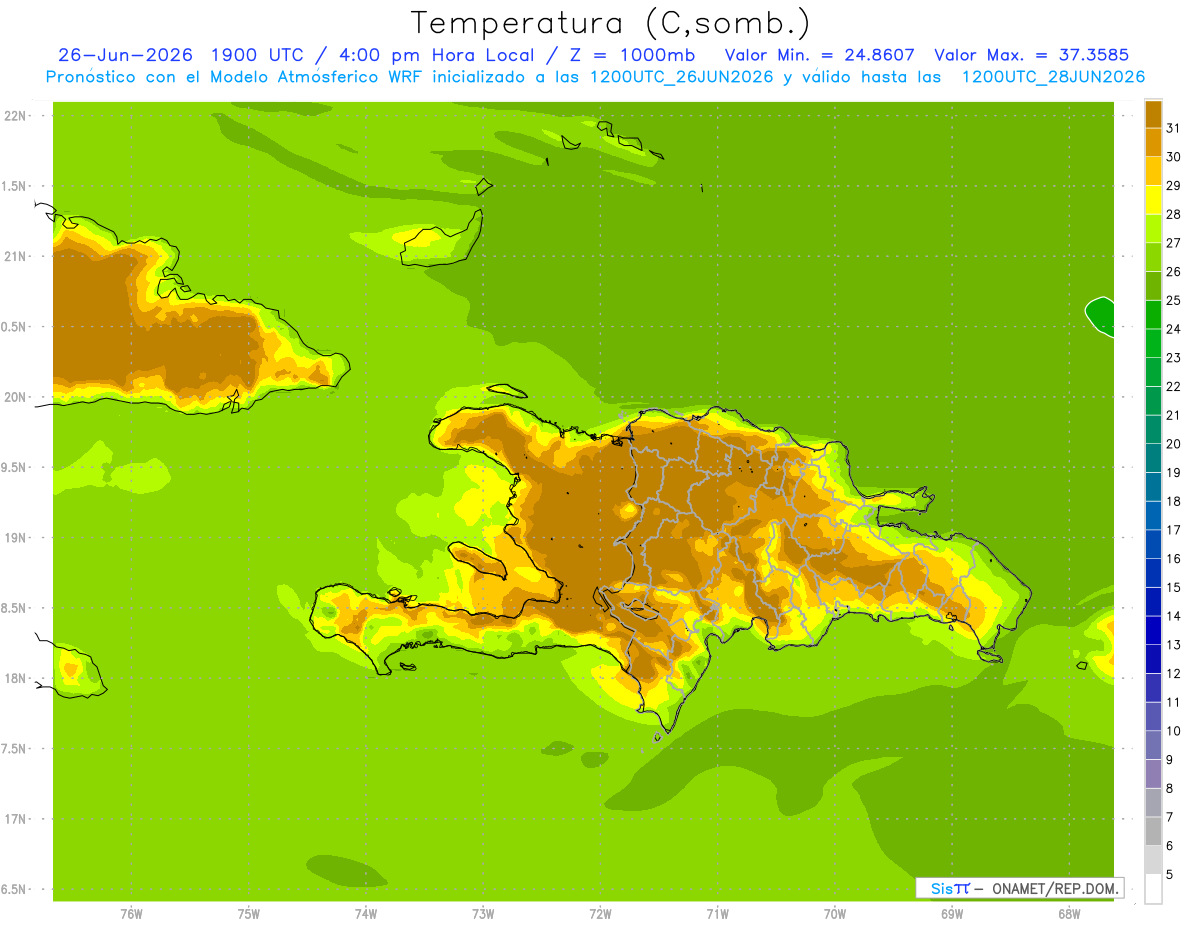1200x927 pixels.
Task: Click the "22" colorbar scale label
Action: click(1173, 387)
